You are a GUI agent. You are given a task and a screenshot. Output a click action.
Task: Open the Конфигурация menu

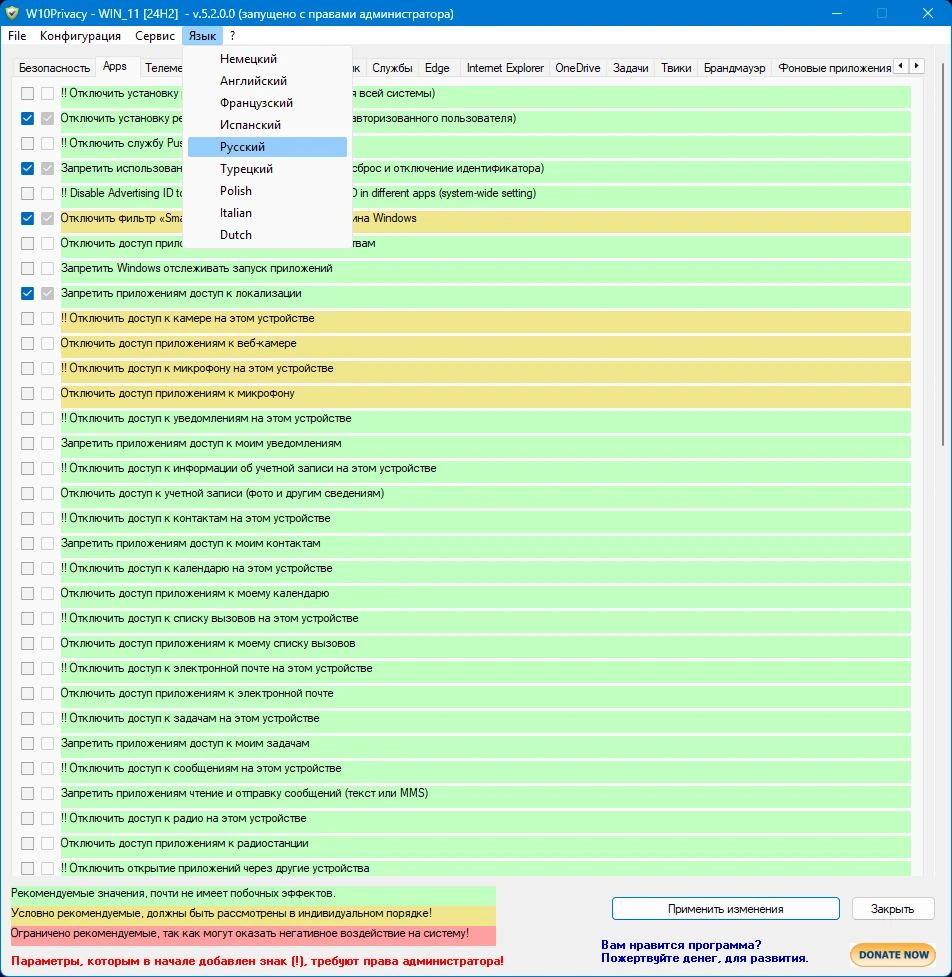point(80,36)
